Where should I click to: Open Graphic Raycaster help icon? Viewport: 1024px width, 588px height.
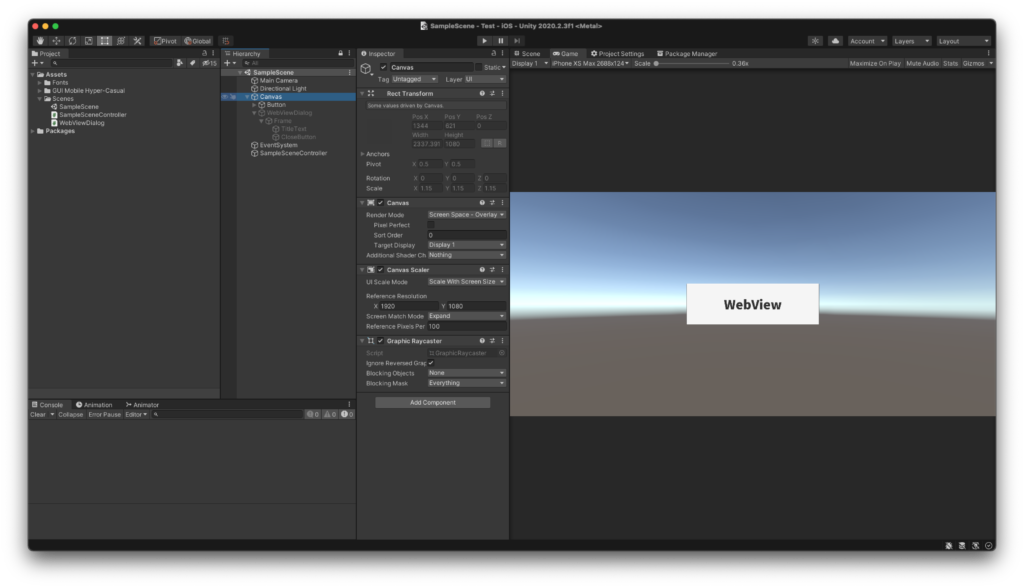click(x=482, y=341)
